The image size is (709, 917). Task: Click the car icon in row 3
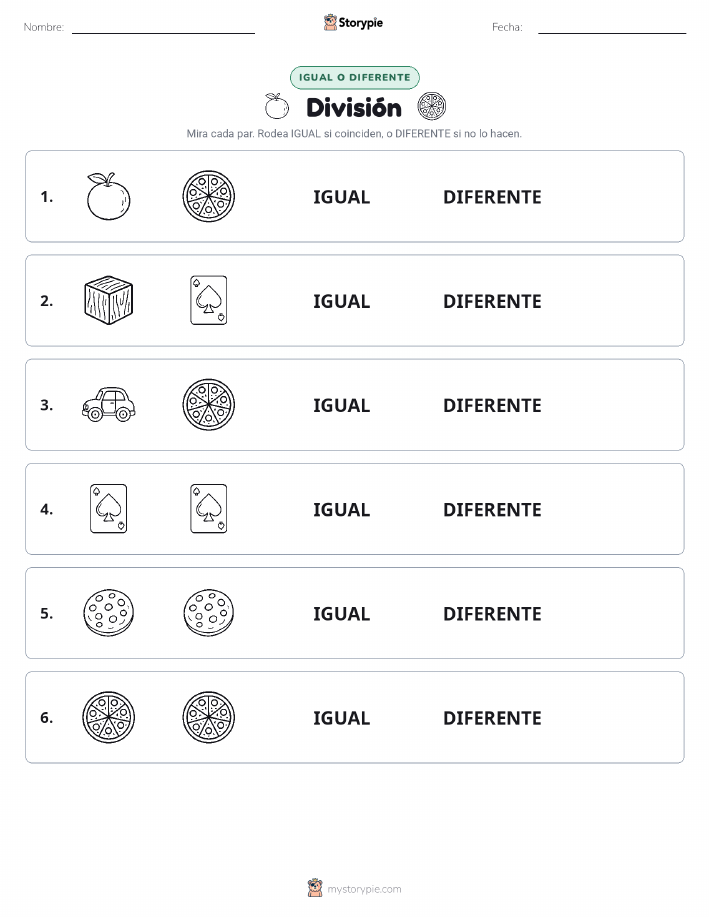point(109,405)
